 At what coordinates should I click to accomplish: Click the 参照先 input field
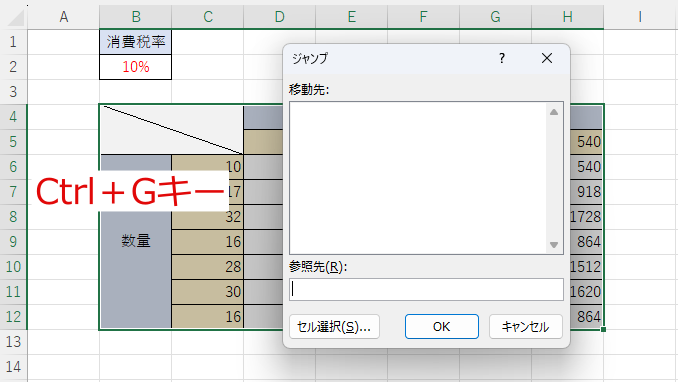[x=426, y=289]
